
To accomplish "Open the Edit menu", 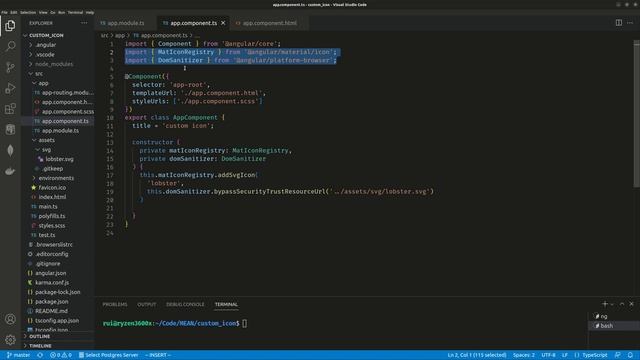I will [x=14, y=13].
